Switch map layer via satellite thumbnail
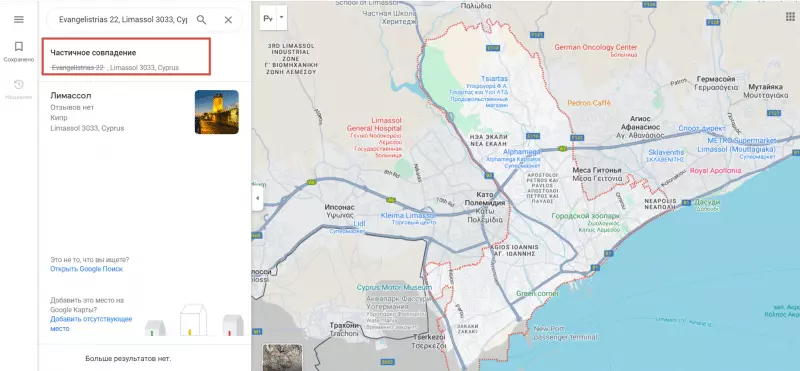The width and height of the screenshot is (800, 371). coord(282,357)
